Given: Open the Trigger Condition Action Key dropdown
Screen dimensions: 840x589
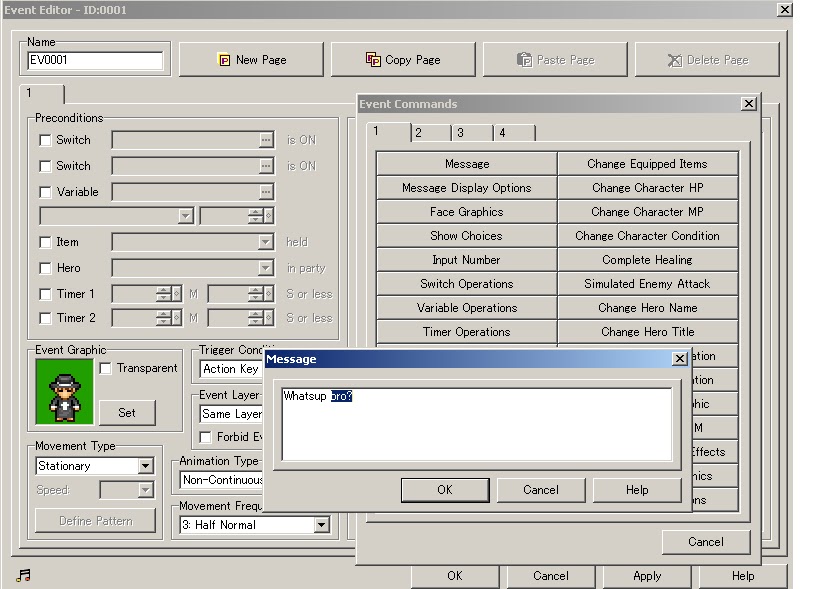Looking at the screenshot, I should click(232, 369).
